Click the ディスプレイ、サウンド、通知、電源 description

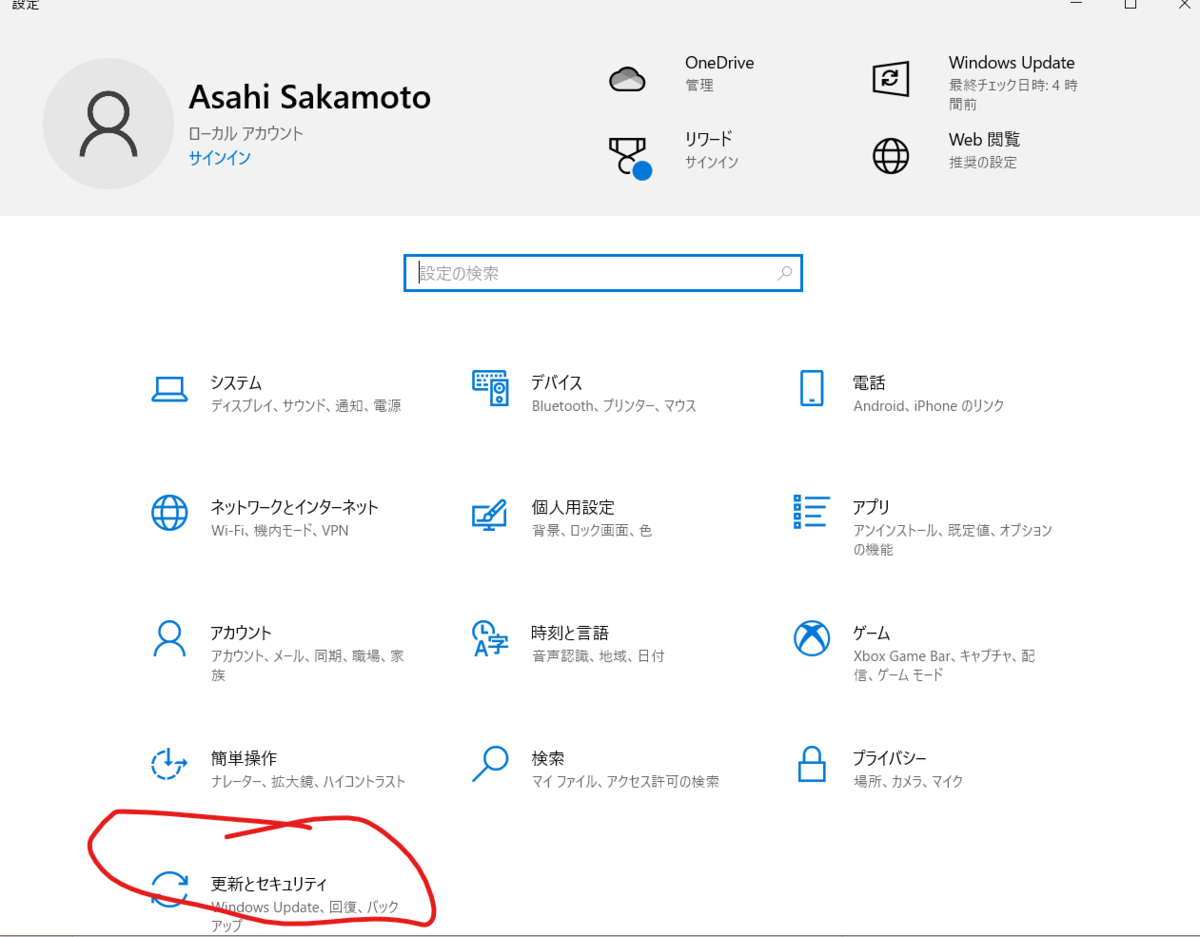coord(306,406)
